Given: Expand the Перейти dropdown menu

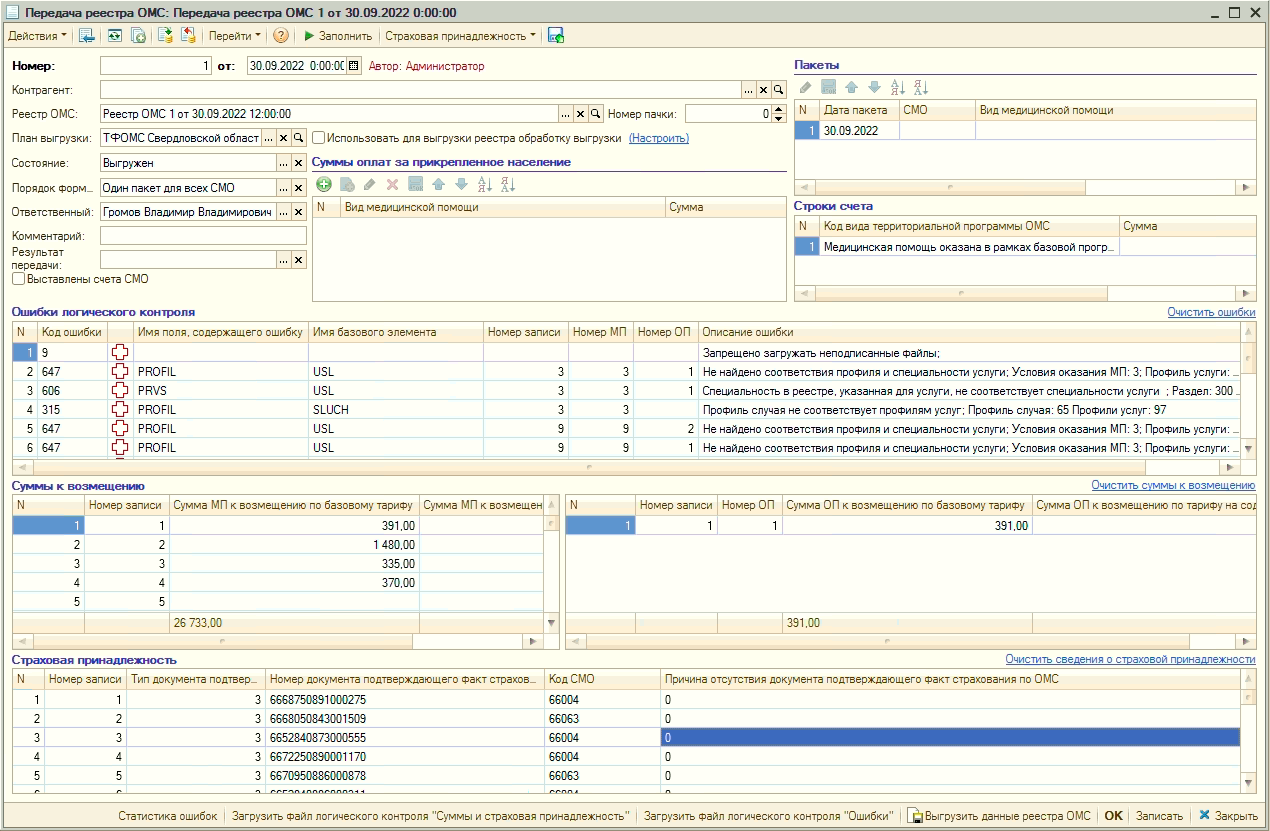Looking at the screenshot, I should coord(234,36).
